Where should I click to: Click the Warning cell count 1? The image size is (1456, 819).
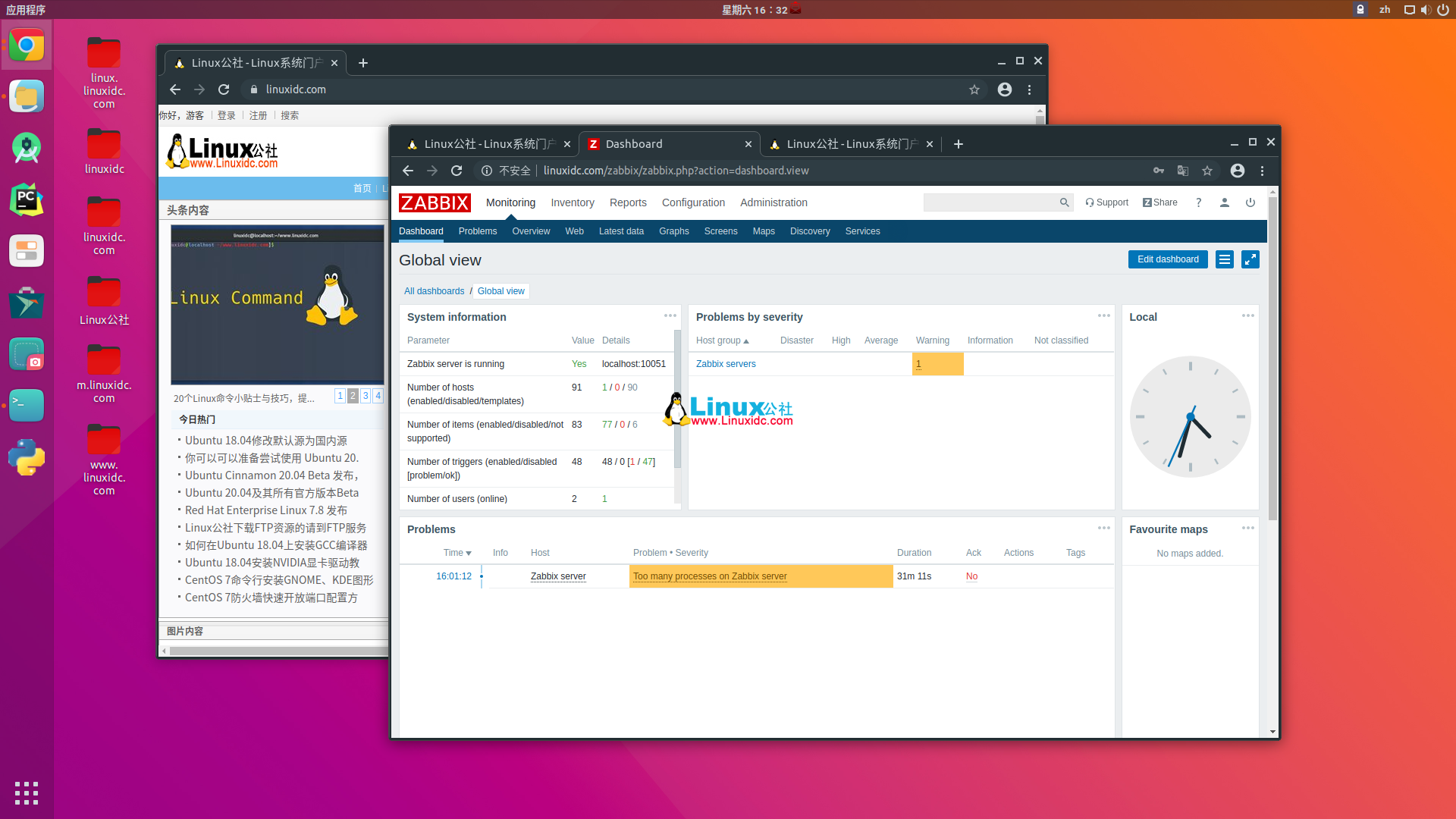937,364
